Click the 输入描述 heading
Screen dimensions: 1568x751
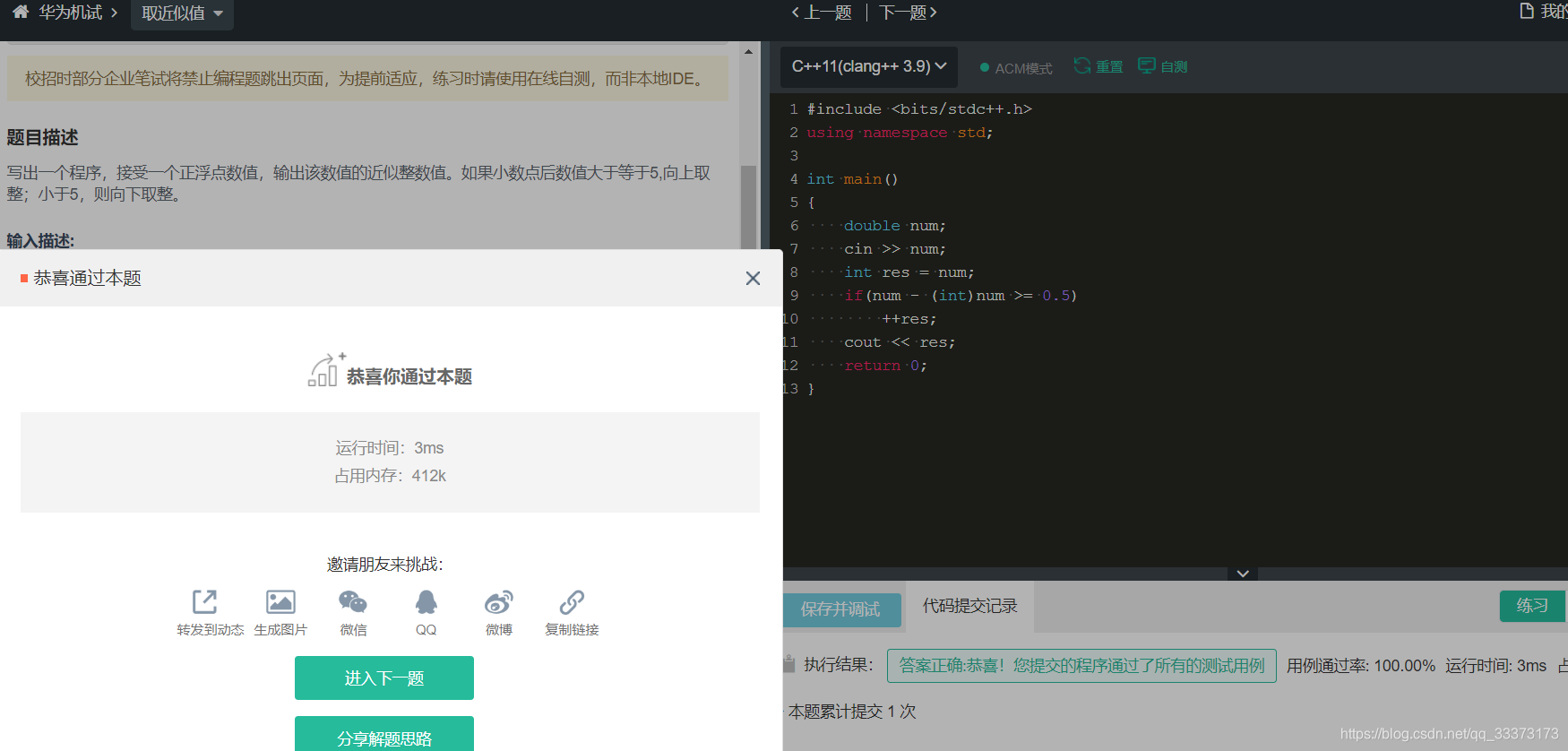(40, 240)
